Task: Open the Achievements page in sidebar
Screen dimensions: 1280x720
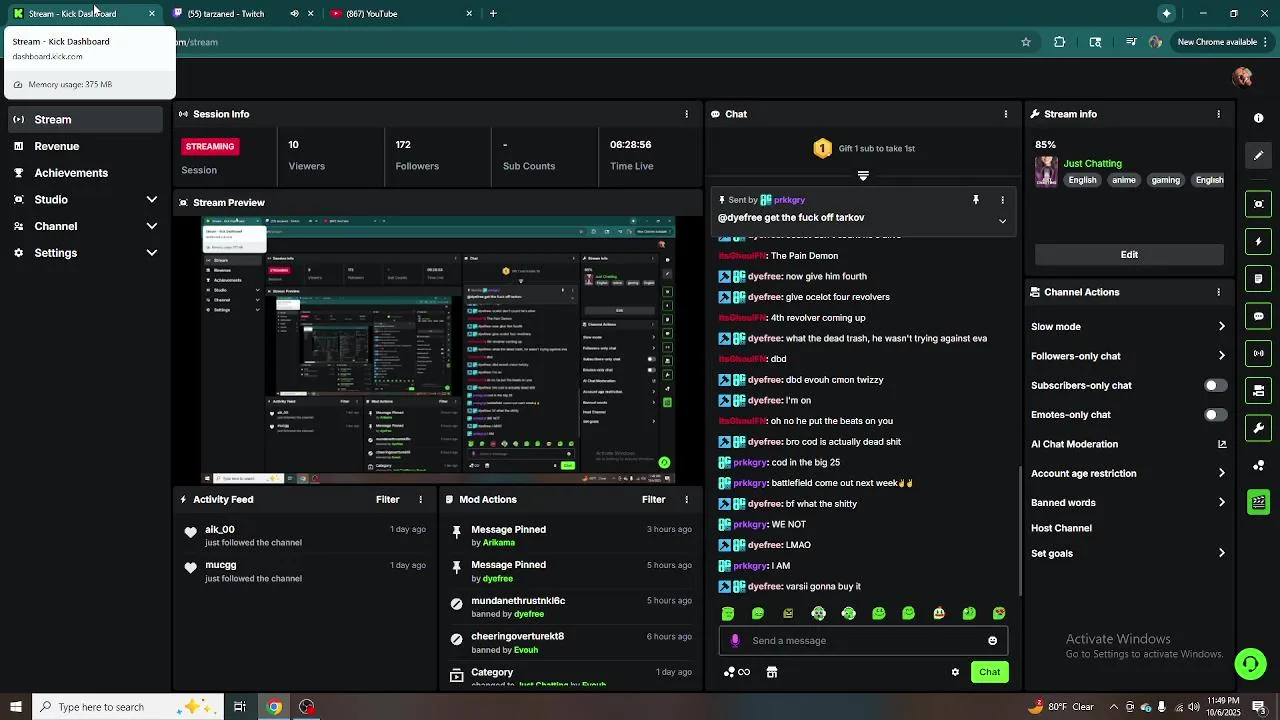Action: pos(86,172)
